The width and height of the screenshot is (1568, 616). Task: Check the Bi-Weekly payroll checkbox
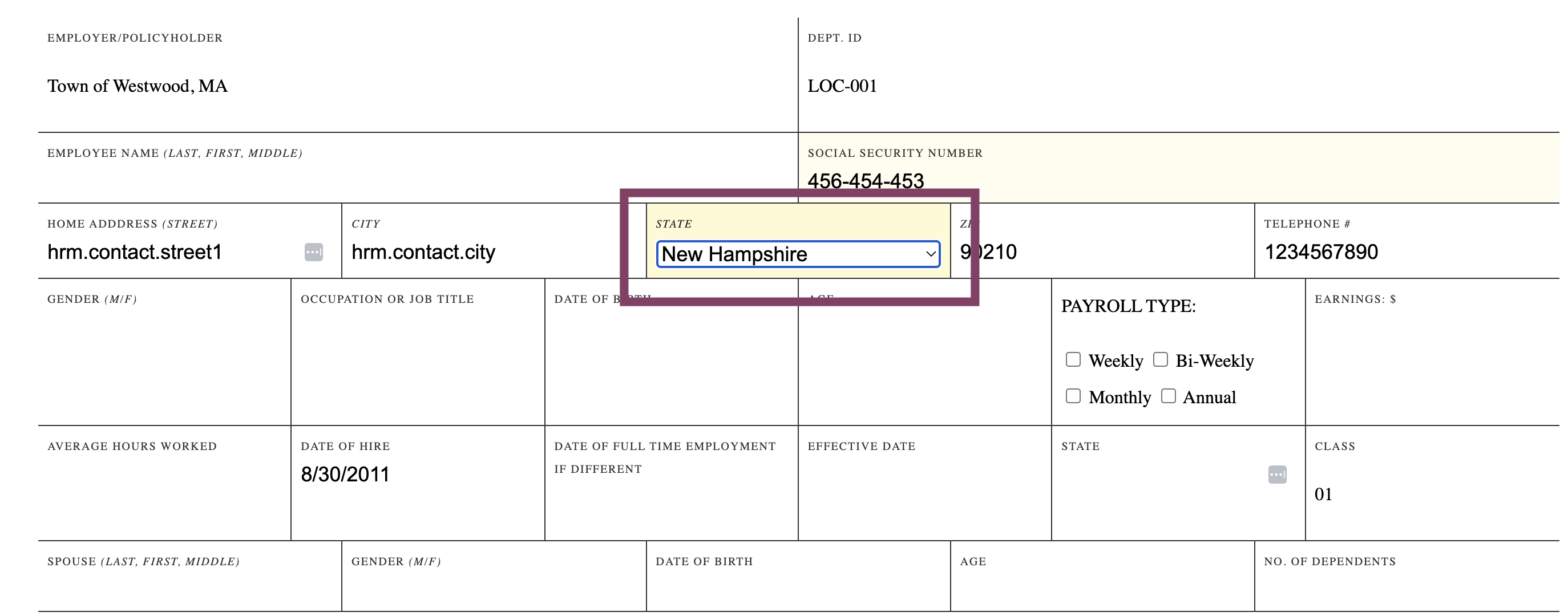tap(1160, 359)
